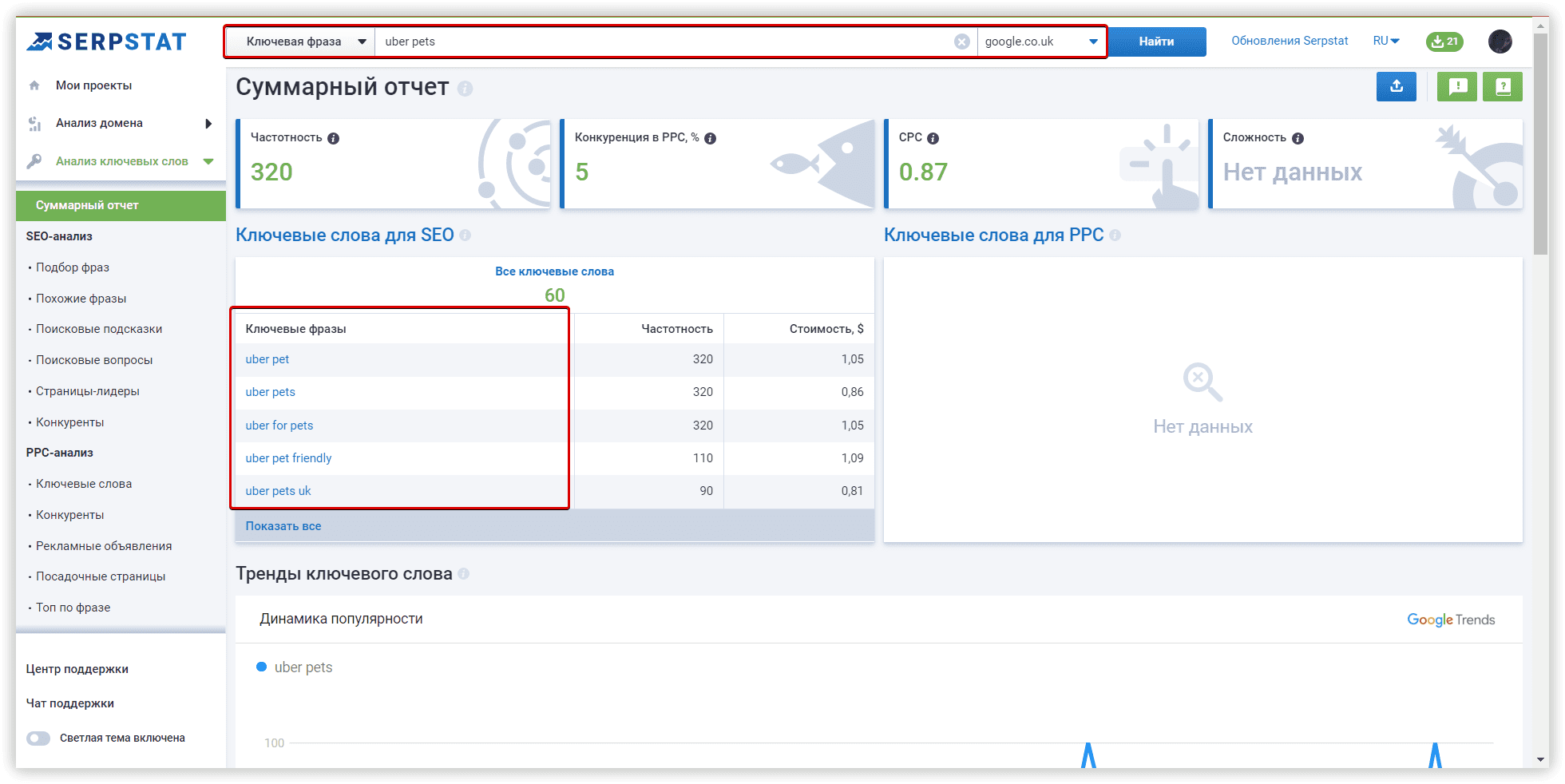This screenshot has width=1565, height=784.
Task: Open Рекламные объявления in the sidebar
Action: pyautogui.click(x=104, y=546)
